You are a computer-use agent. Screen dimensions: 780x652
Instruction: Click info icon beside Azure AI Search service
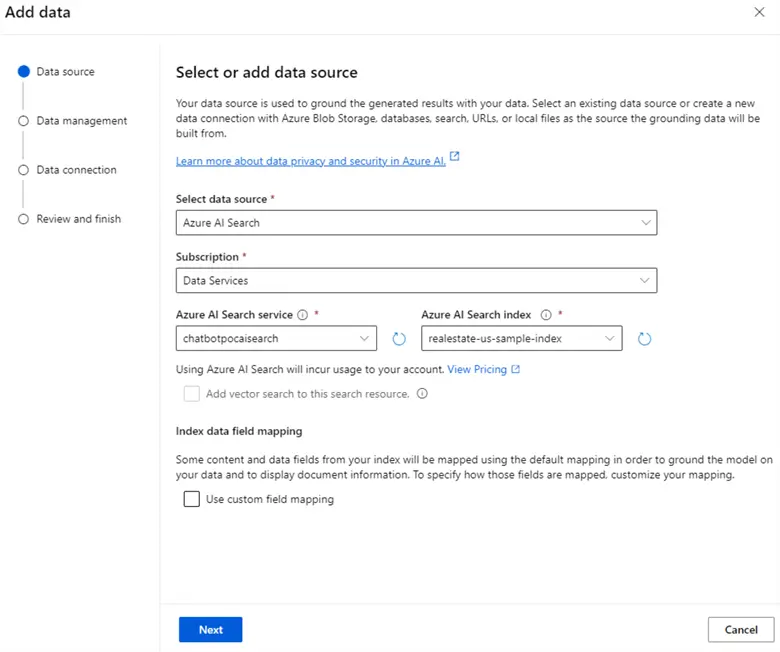click(302, 314)
